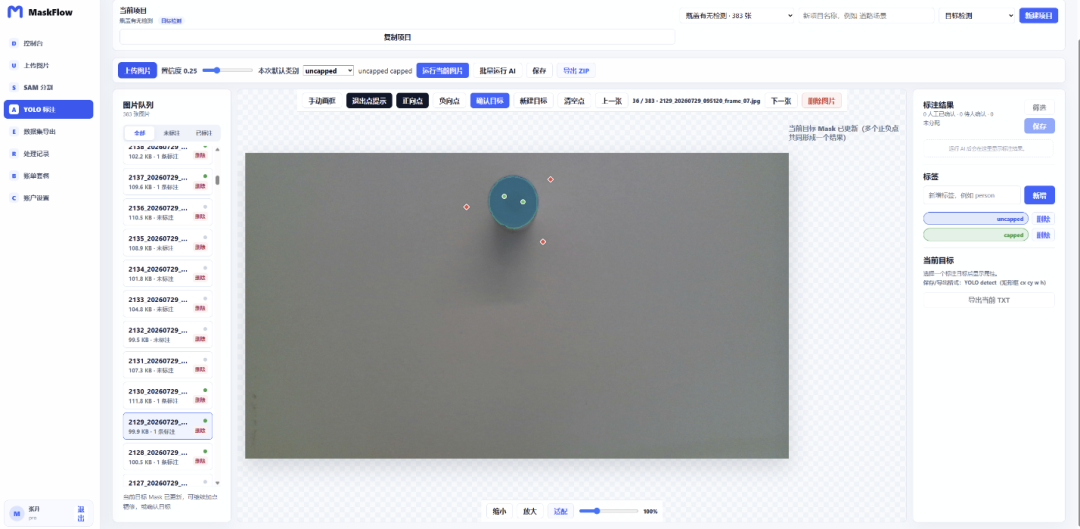Click the left green positive point on mask

pyautogui.click(x=504, y=196)
